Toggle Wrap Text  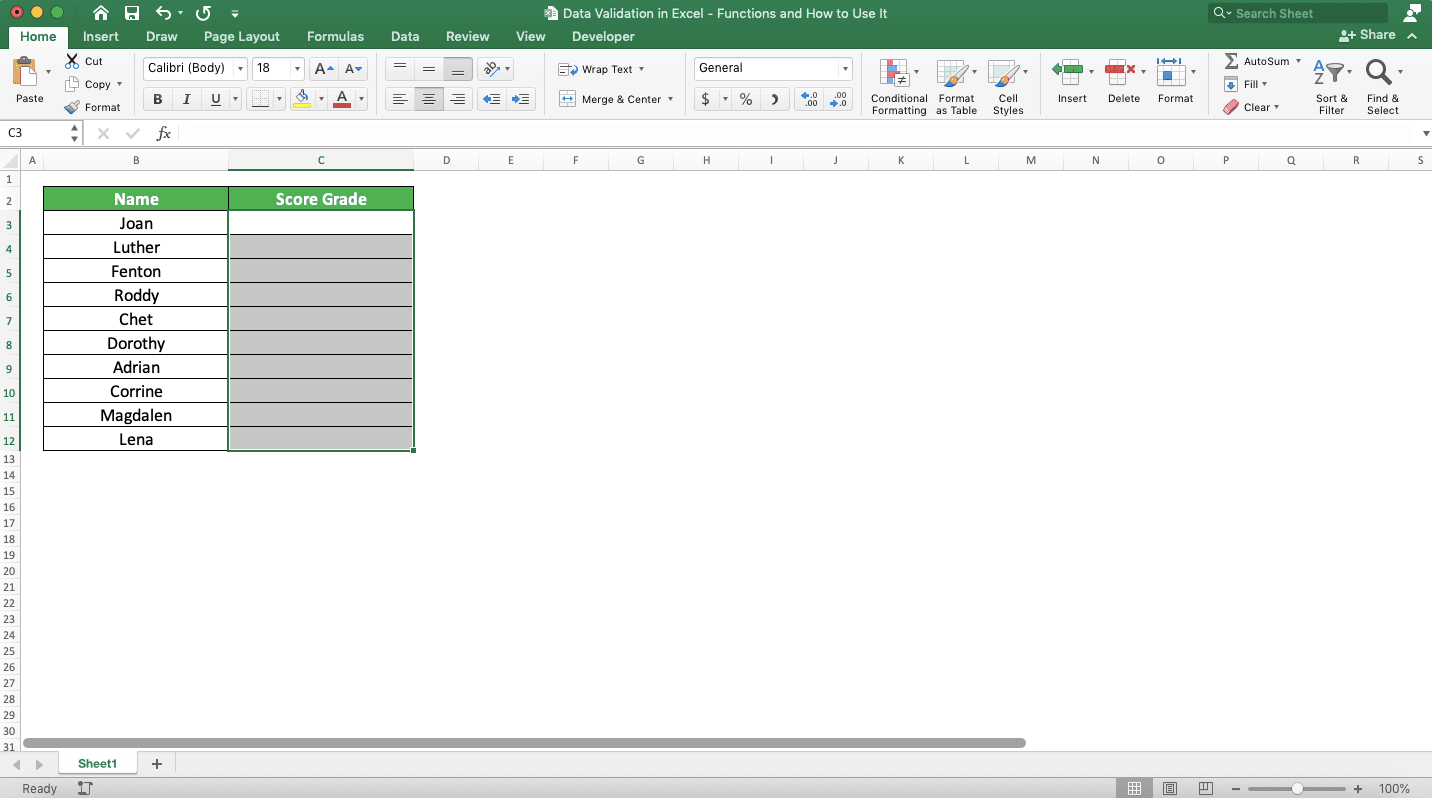[x=600, y=69]
